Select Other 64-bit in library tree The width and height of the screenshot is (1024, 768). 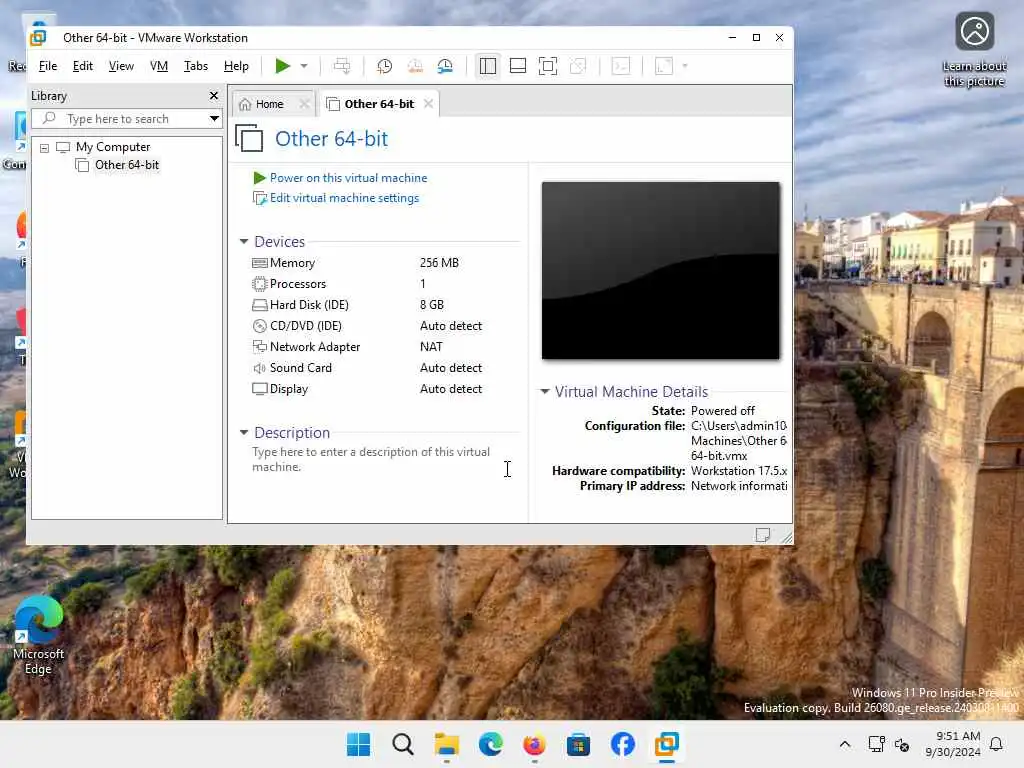point(127,165)
